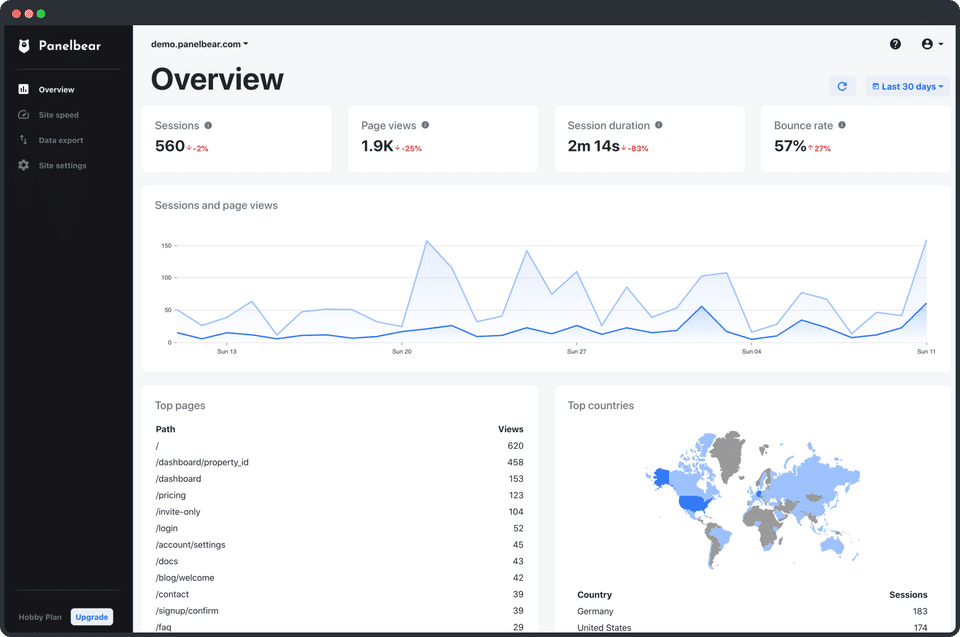Open Site speed in the sidebar
Screen dimensions: 960x637
point(59,115)
